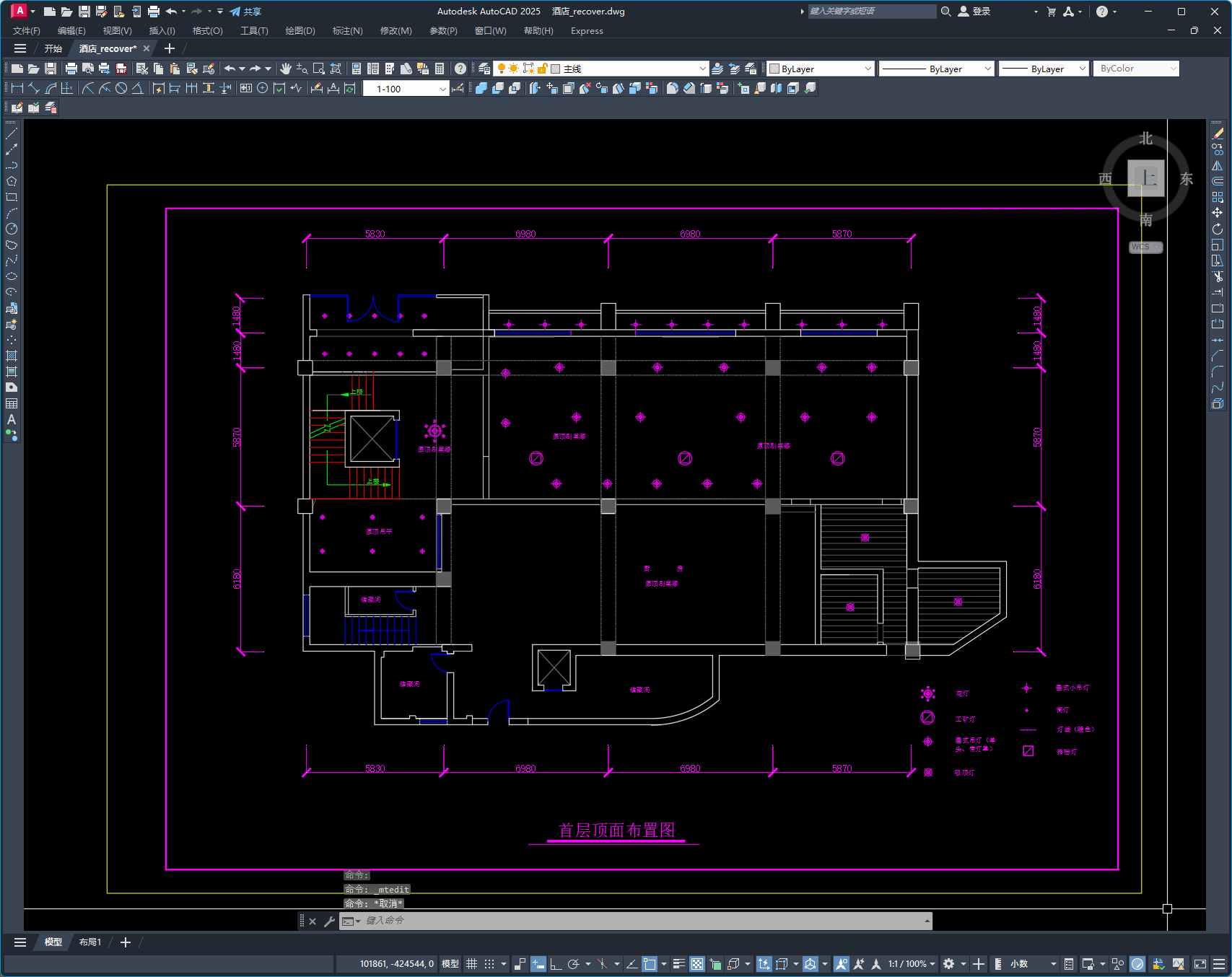Open the 编辑(E) menu
This screenshot has width=1232, height=977.
tap(71, 31)
